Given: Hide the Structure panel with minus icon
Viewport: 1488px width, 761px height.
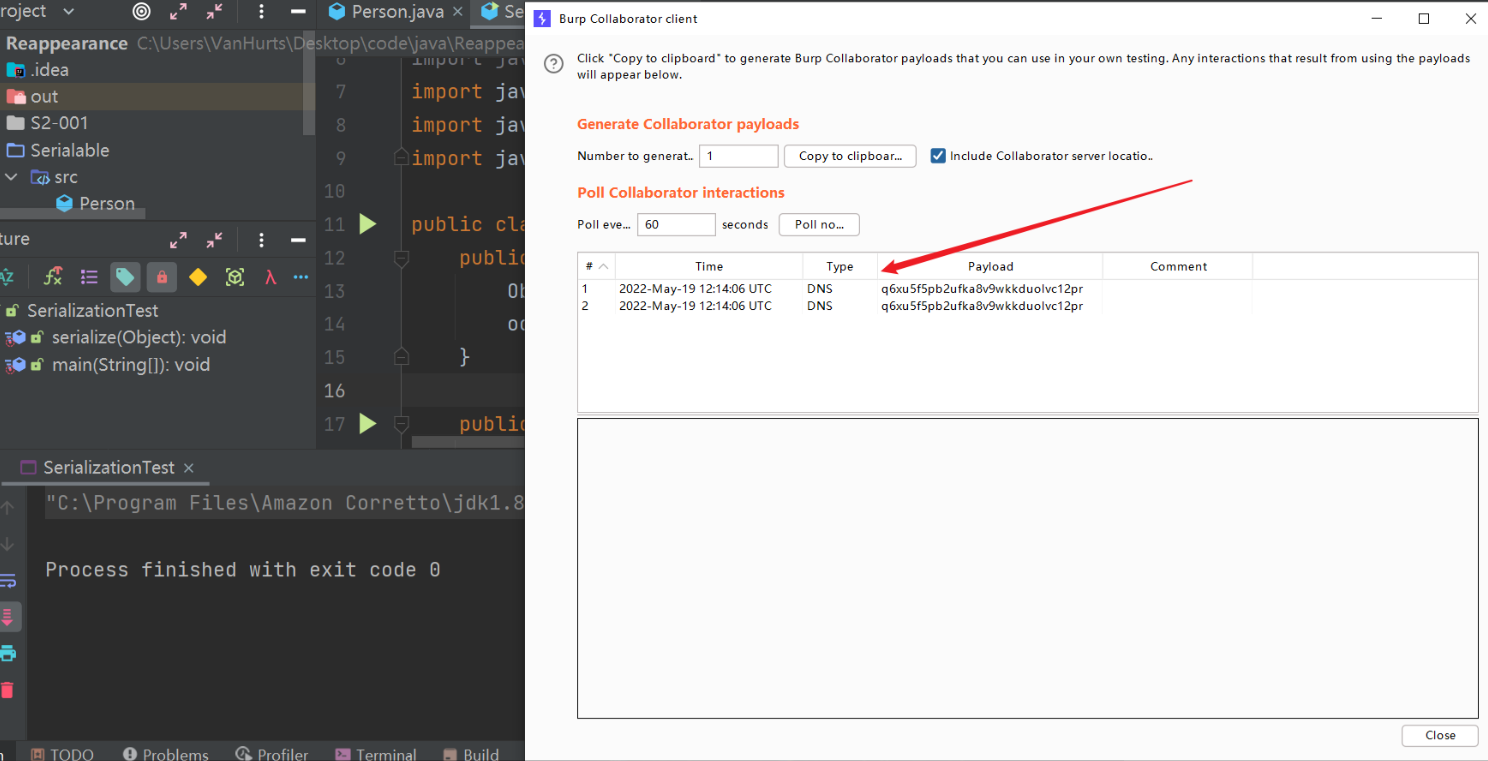Looking at the screenshot, I should point(298,240).
